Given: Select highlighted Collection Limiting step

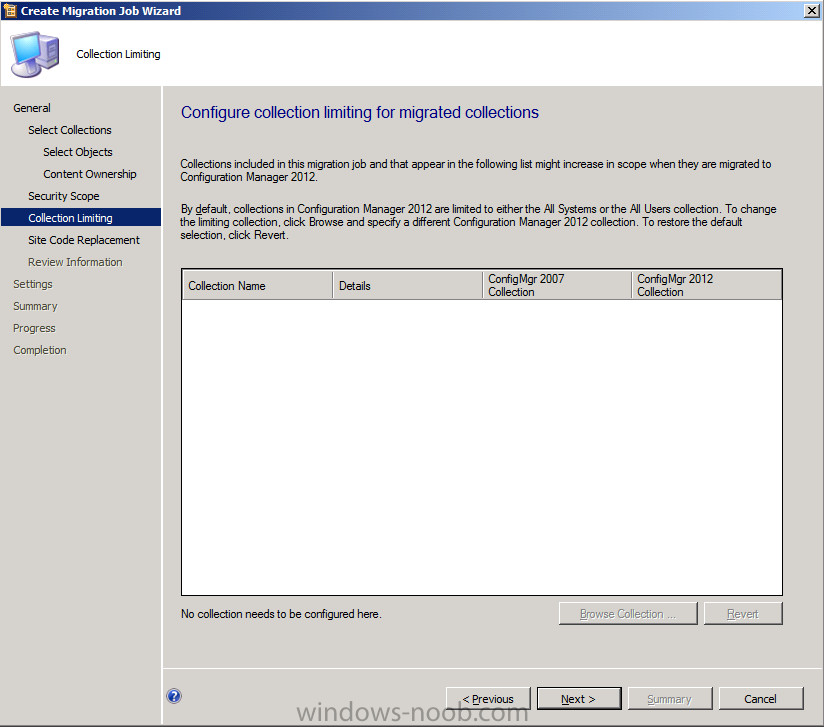Looking at the screenshot, I should click(81, 218).
